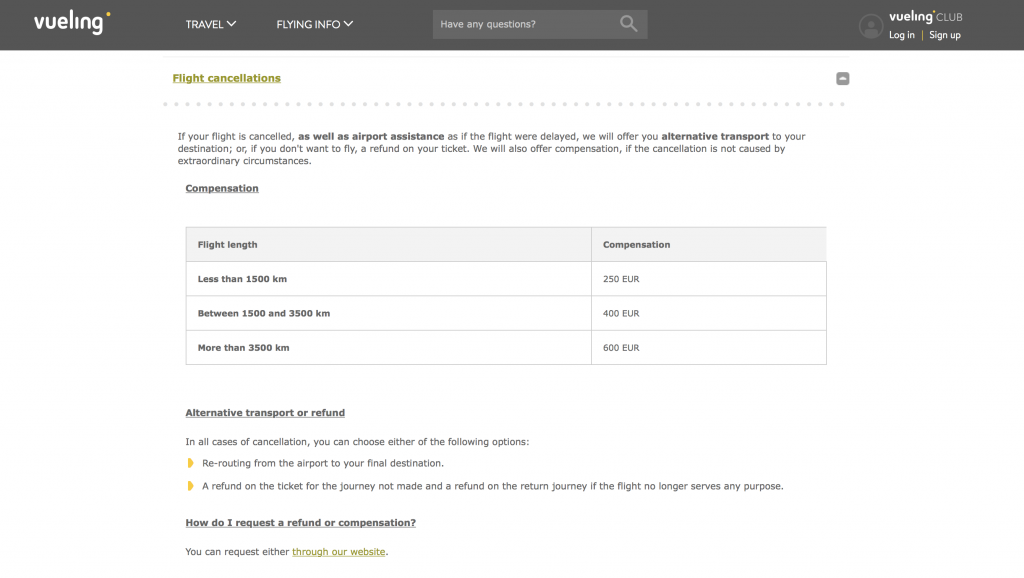This screenshot has height=578, width=1024.
Task: Open the TRAVEL dropdown menu
Action: click(211, 24)
